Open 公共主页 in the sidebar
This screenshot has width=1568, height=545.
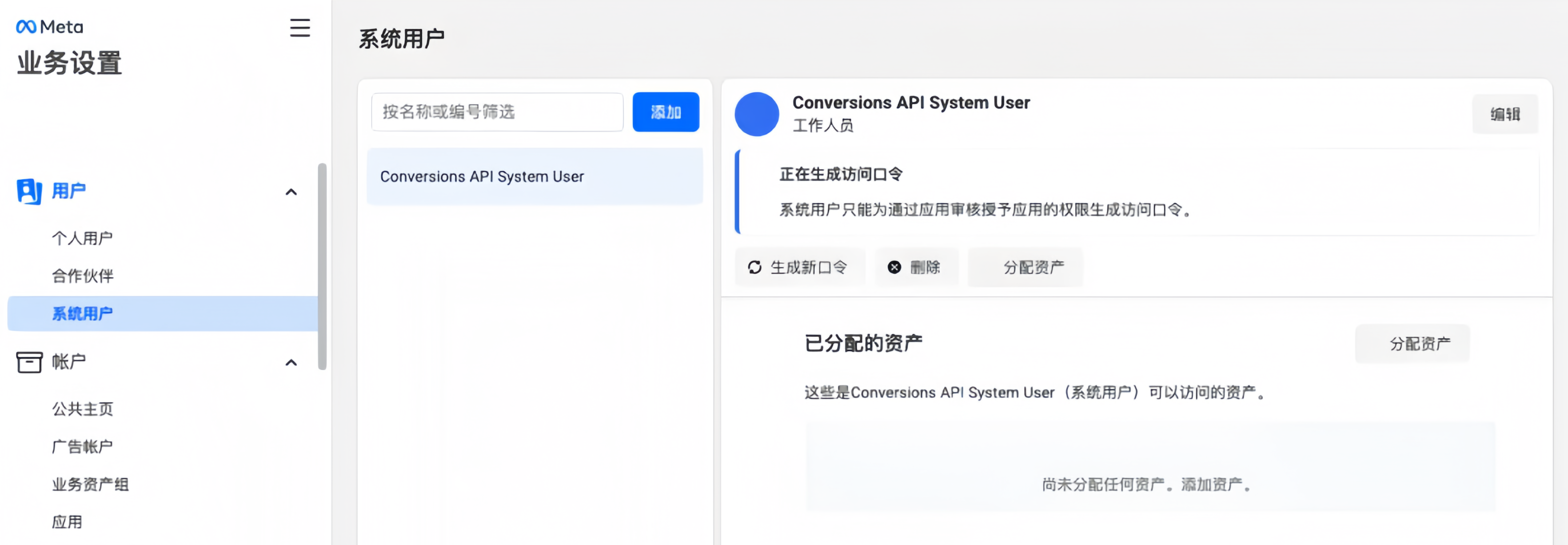(82, 409)
